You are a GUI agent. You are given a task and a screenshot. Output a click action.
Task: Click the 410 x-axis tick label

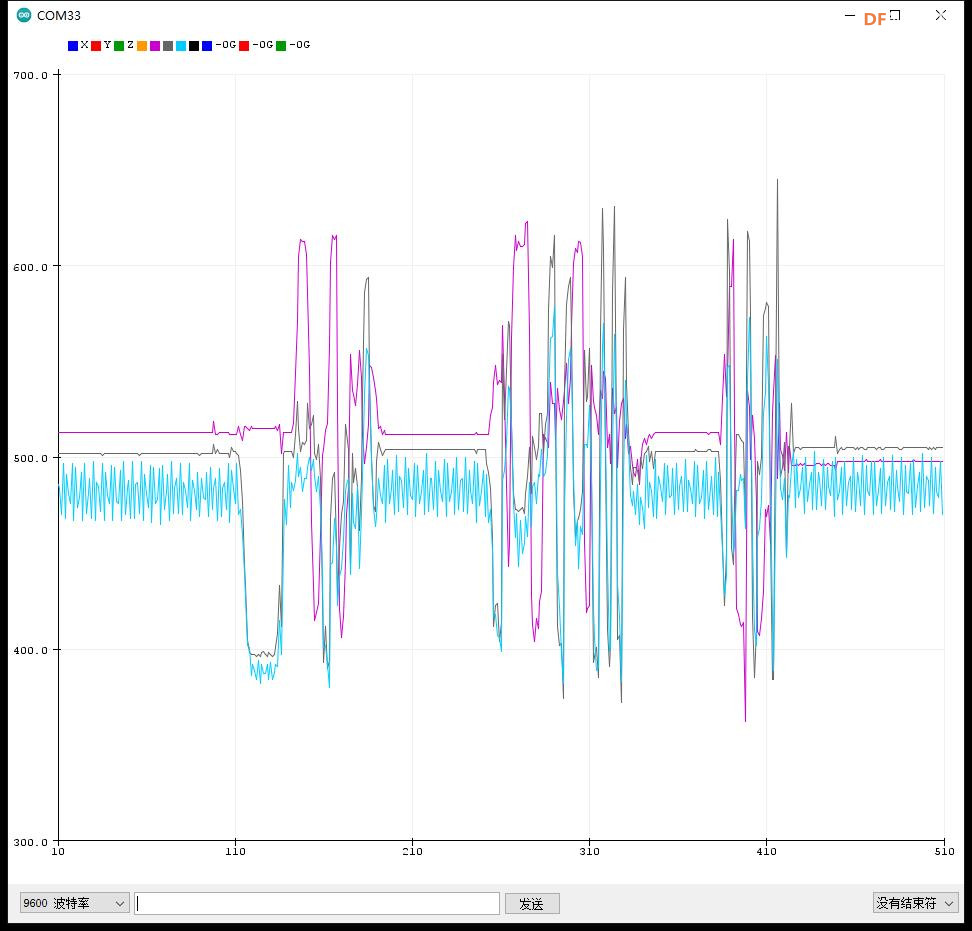pos(767,852)
